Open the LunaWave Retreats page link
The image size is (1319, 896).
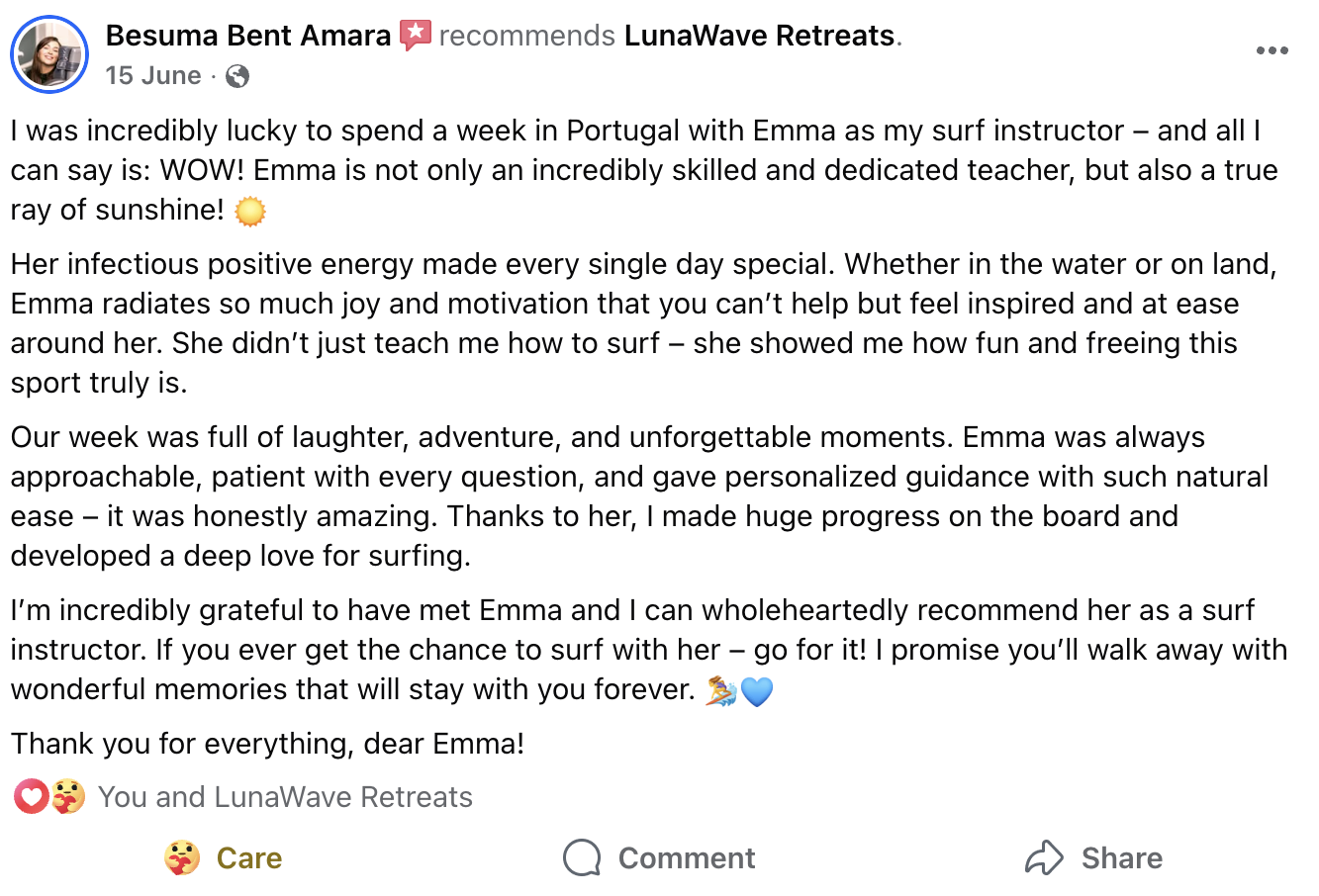click(x=759, y=36)
